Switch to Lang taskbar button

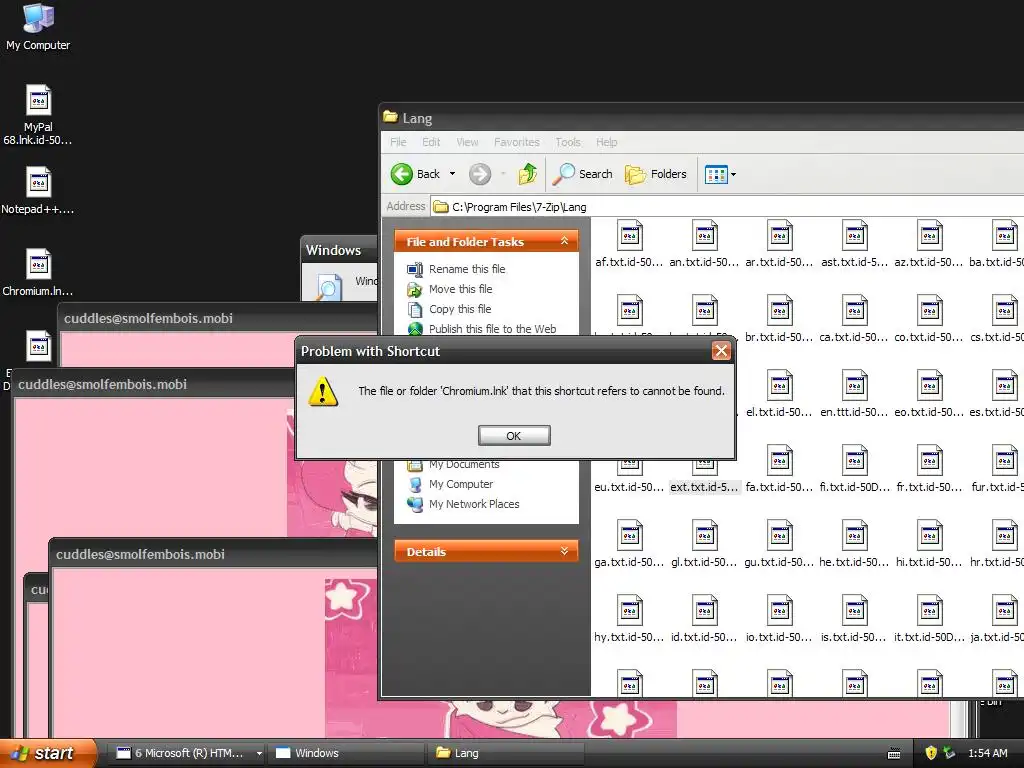(x=506, y=753)
